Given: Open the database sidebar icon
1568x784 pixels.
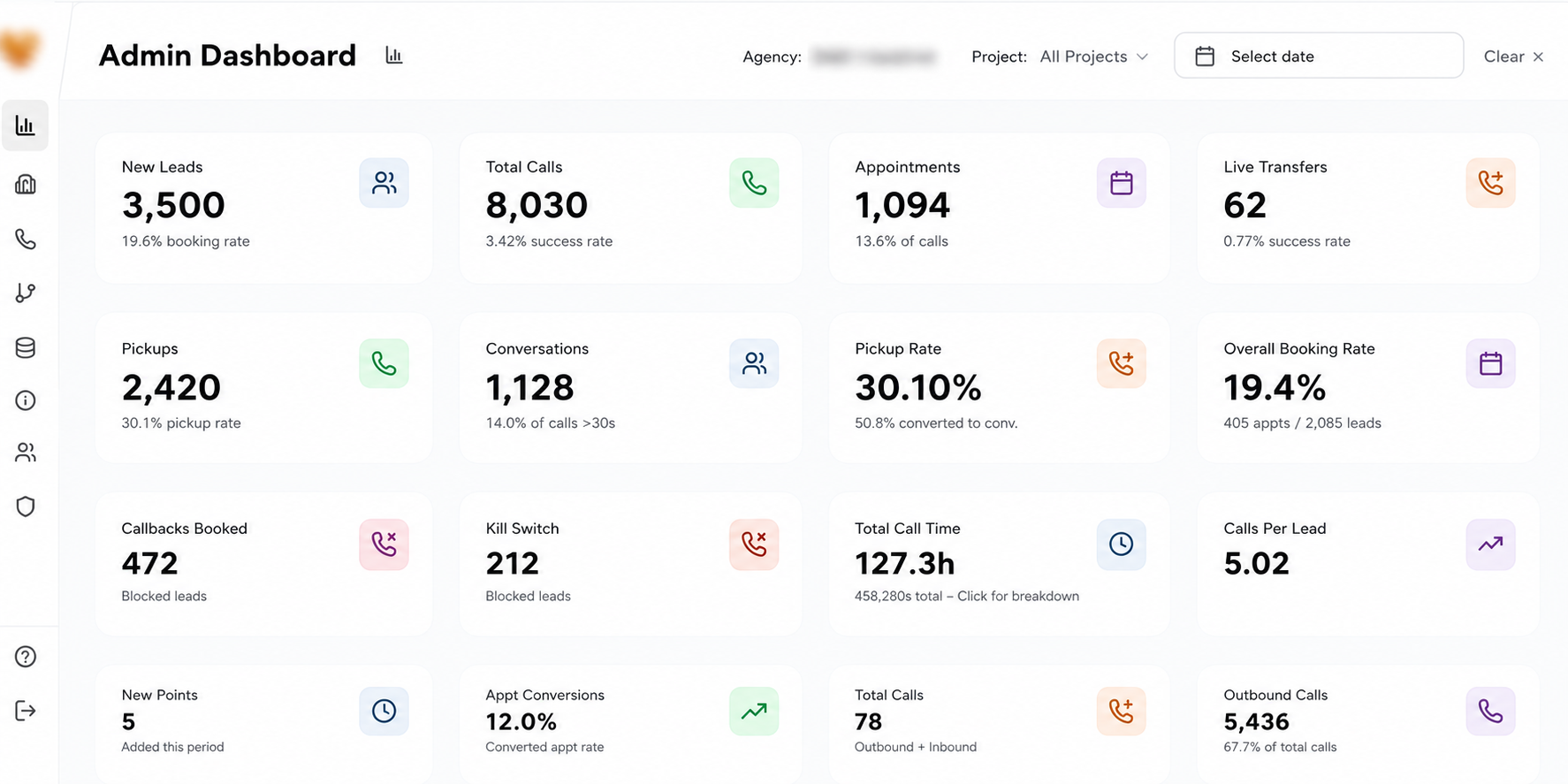Looking at the screenshot, I should click(26, 347).
